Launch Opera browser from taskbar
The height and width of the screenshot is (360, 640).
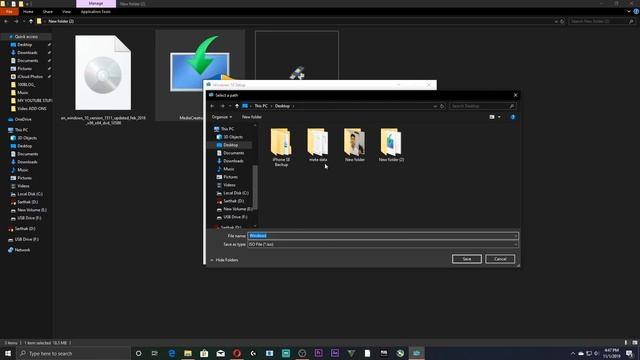click(237, 353)
